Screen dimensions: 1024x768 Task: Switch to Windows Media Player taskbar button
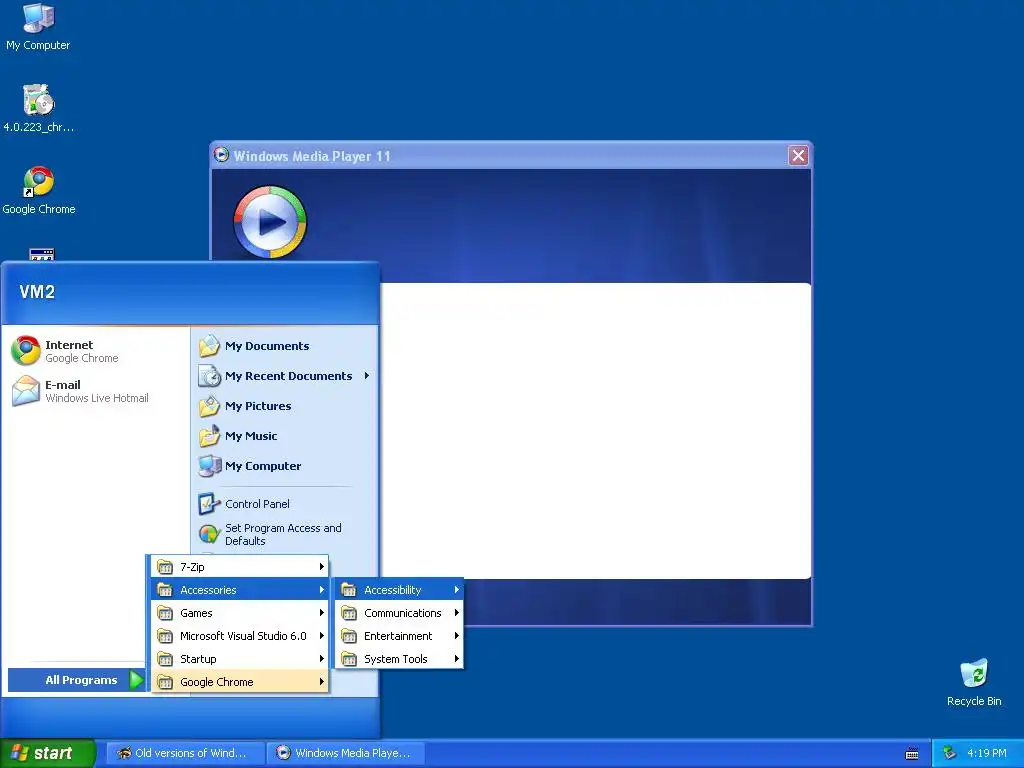346,753
